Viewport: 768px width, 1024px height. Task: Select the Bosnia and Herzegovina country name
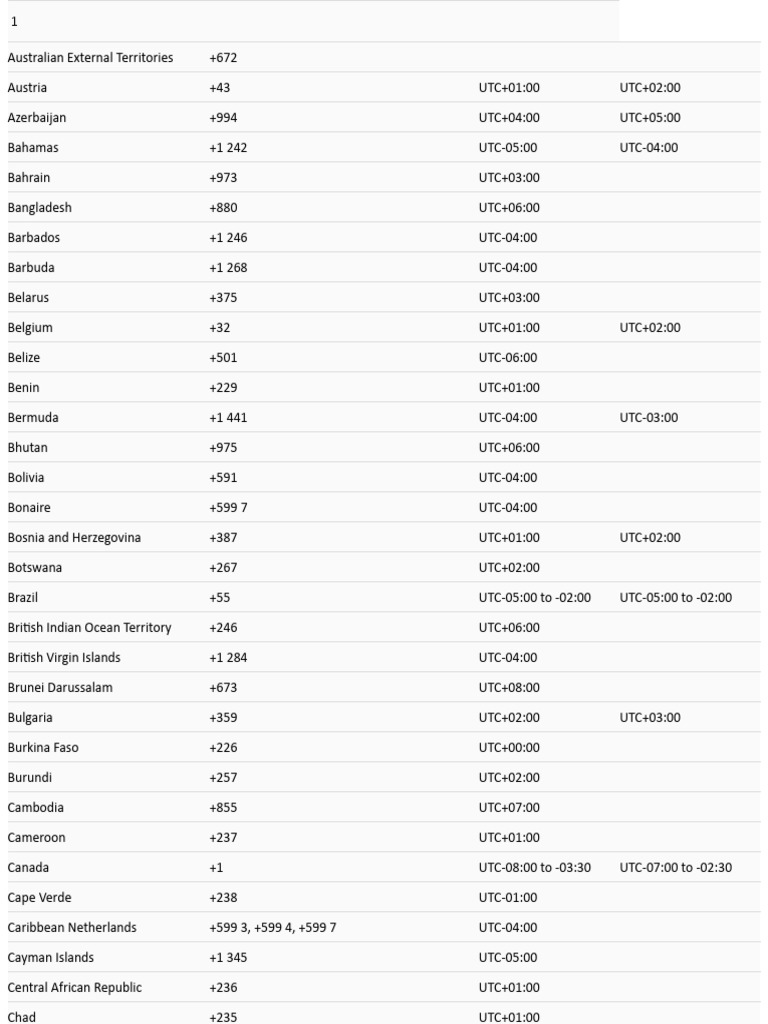click(74, 537)
